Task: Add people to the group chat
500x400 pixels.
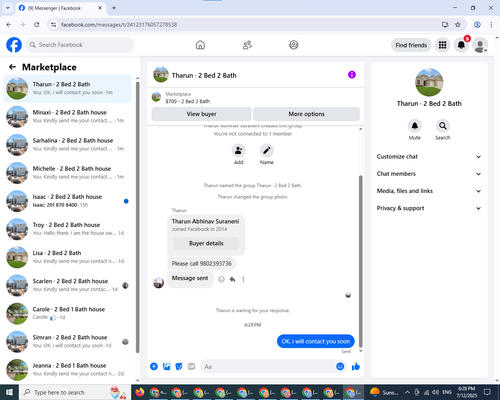Action: coord(239,151)
